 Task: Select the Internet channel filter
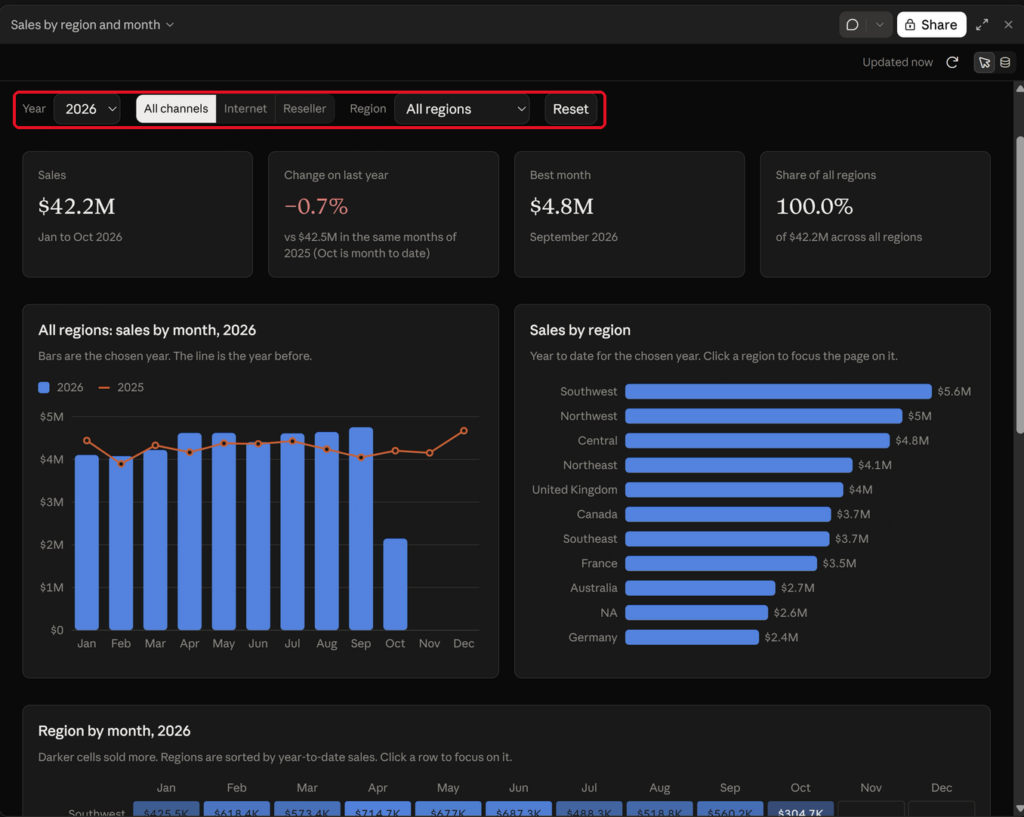(245, 108)
